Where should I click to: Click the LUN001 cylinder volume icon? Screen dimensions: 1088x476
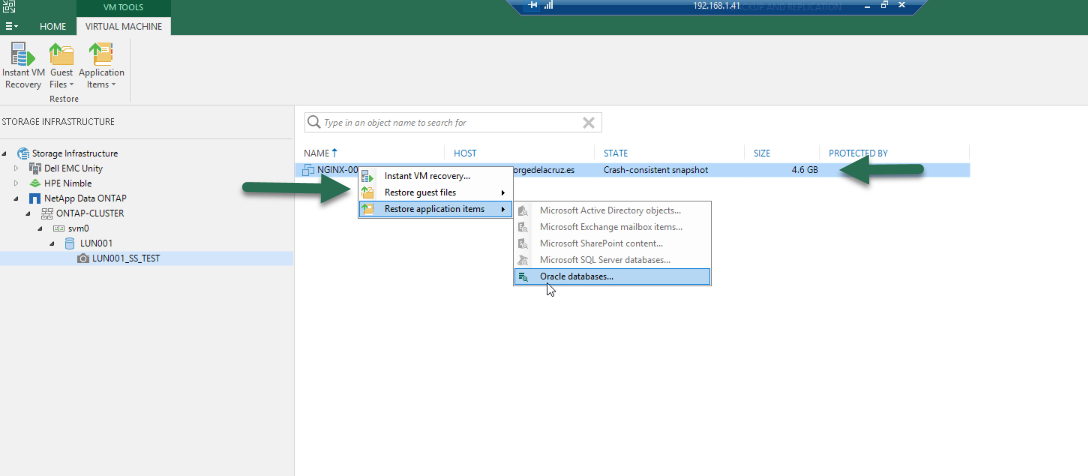pyautogui.click(x=69, y=244)
